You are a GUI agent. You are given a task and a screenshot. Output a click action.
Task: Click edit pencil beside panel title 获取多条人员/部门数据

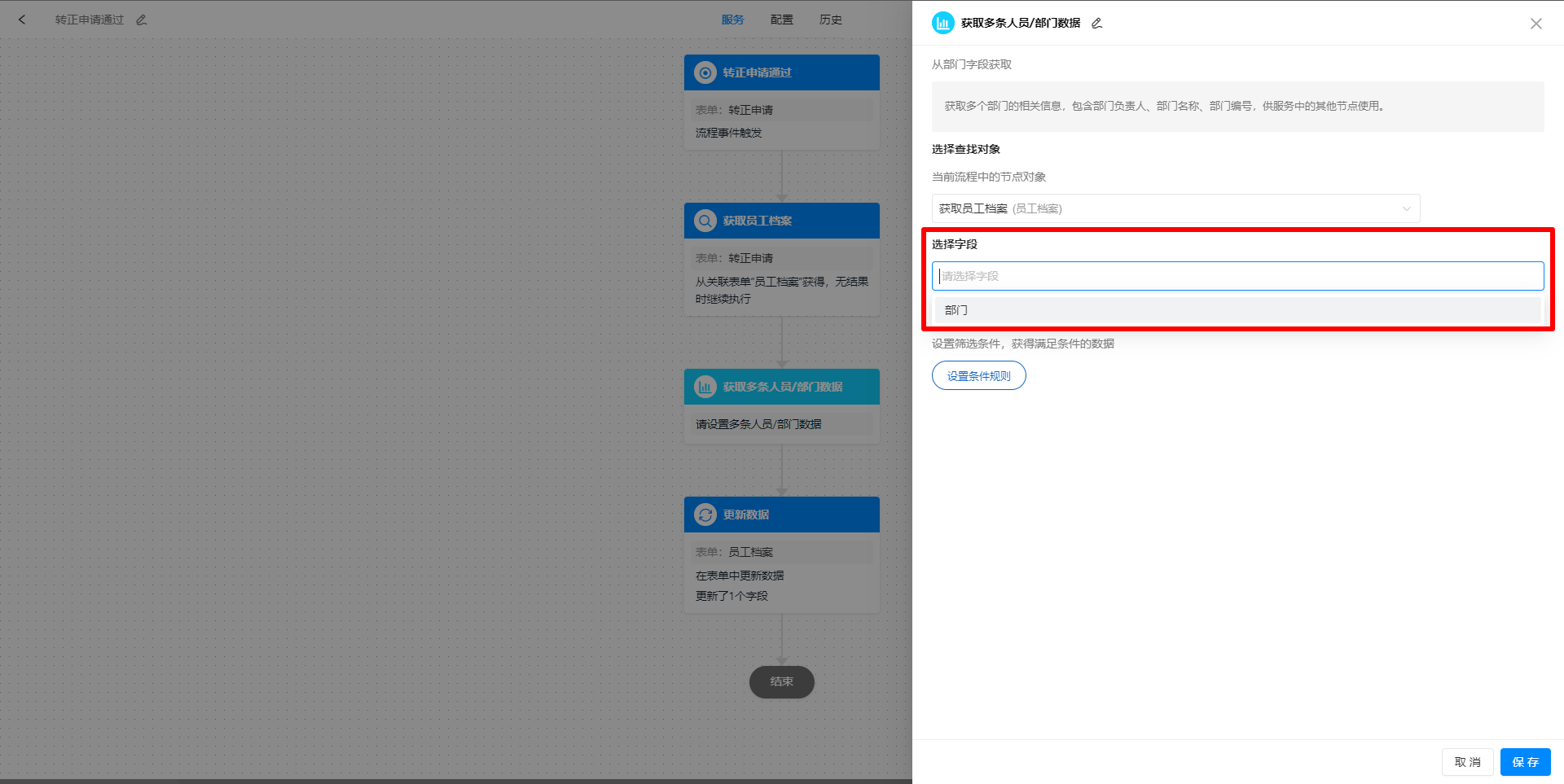[1097, 24]
